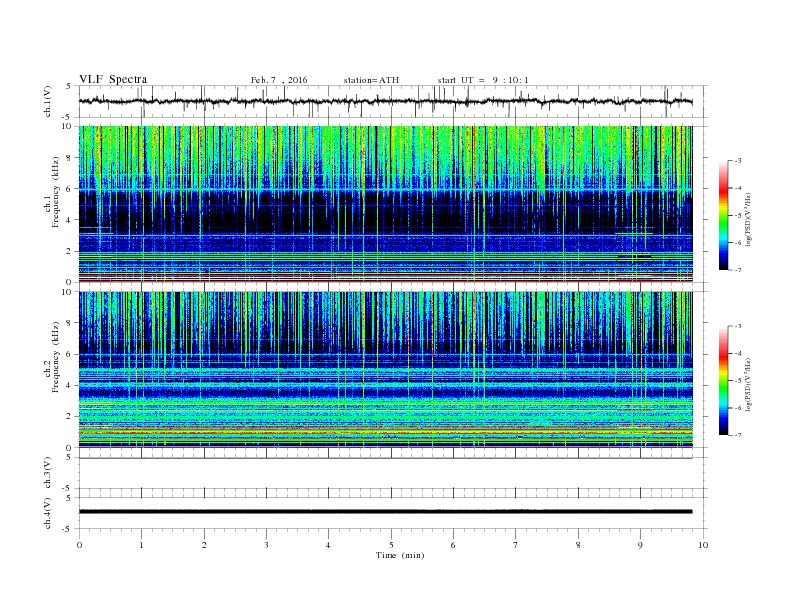
Task: Click the ch.2 'Frequency (kHz)' axis label
Action: [x=55, y=357]
